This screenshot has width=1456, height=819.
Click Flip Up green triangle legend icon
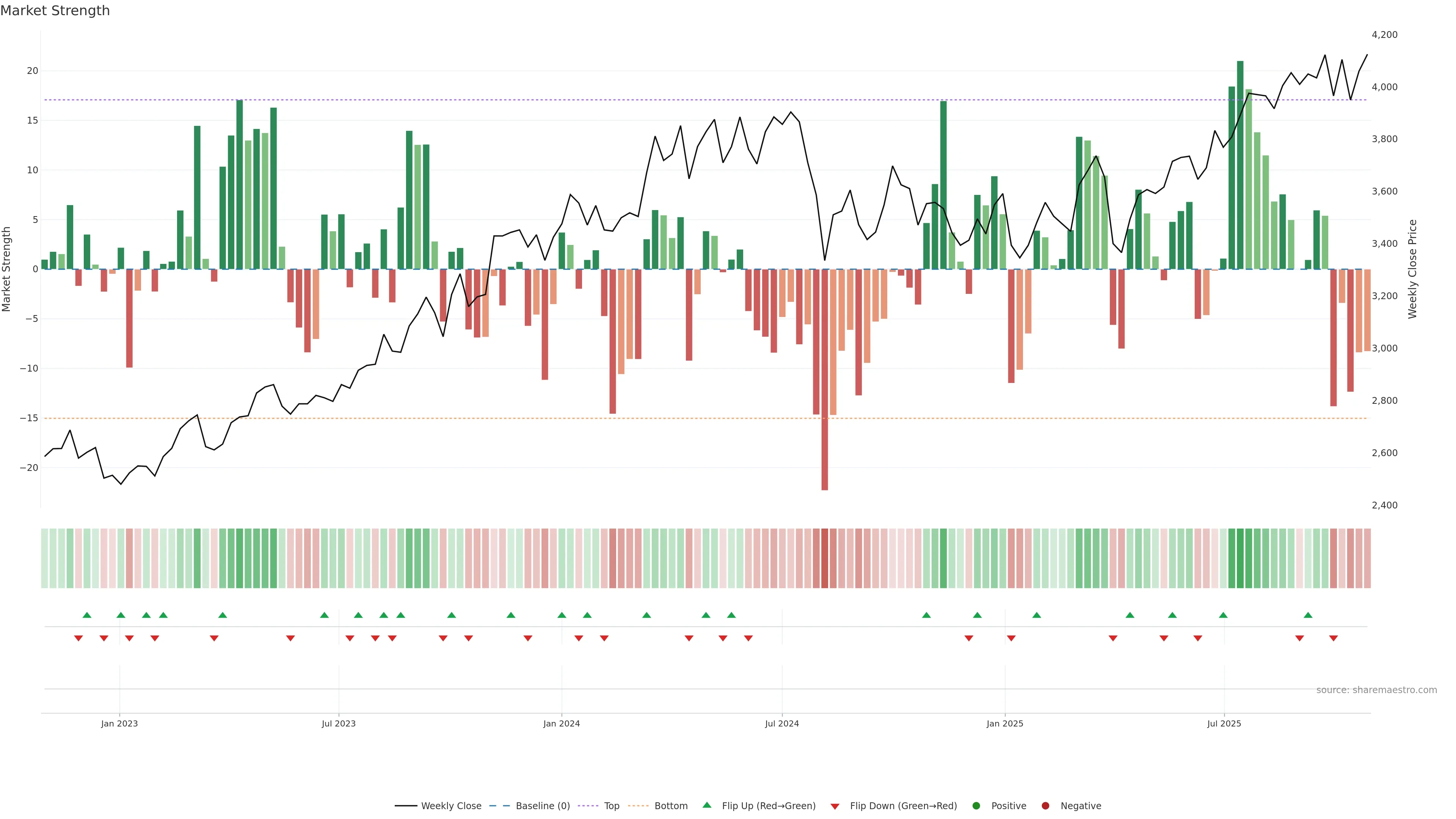point(706,805)
